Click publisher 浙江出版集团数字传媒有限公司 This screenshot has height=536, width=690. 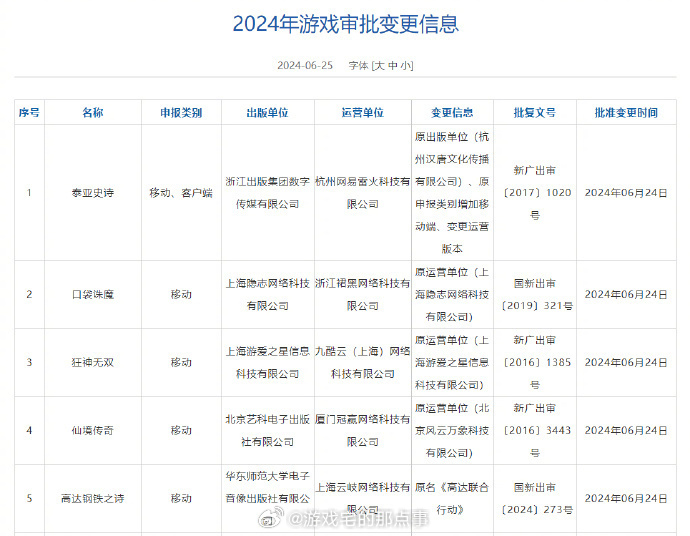click(x=268, y=193)
